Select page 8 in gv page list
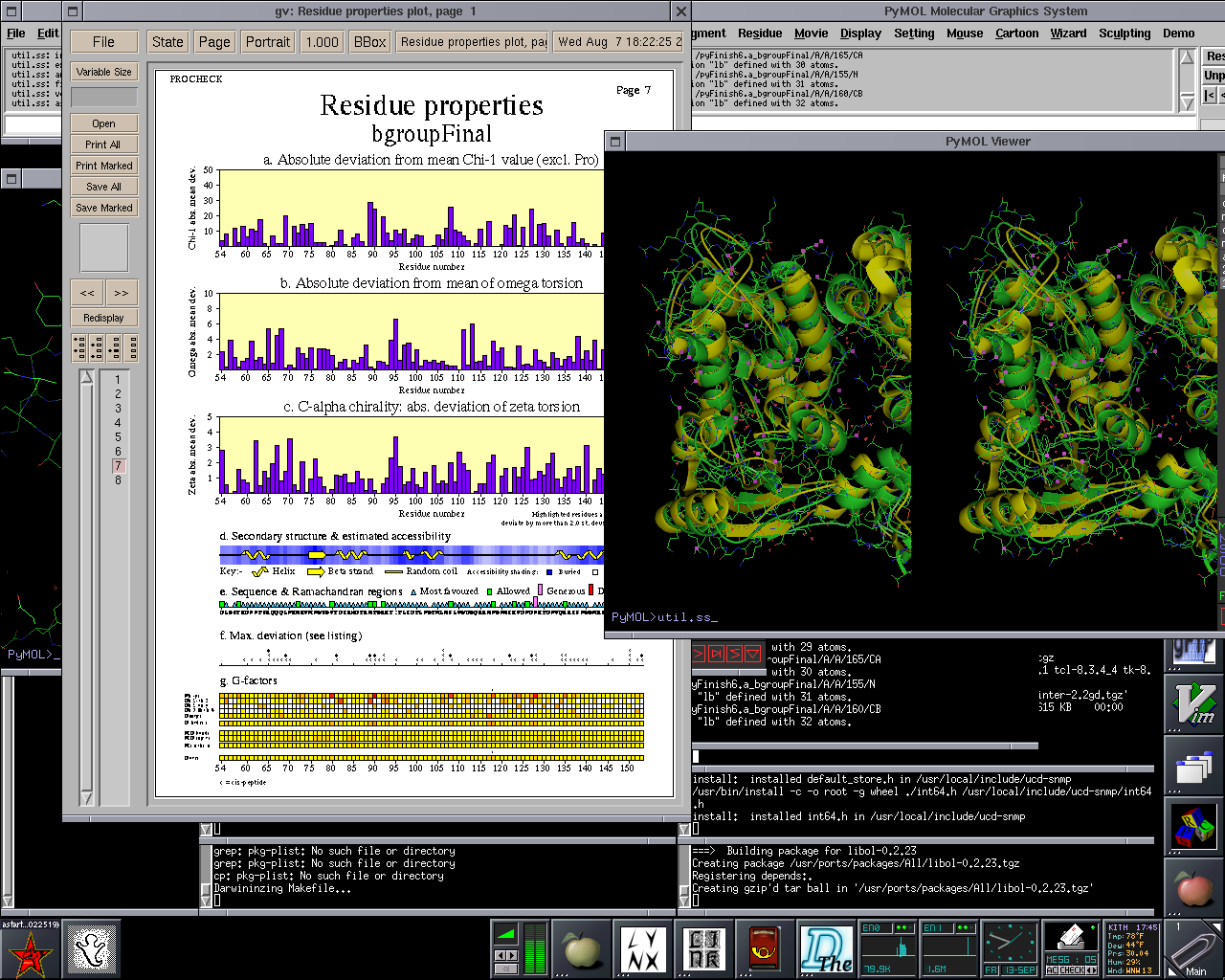This screenshot has width=1225, height=980. point(118,480)
